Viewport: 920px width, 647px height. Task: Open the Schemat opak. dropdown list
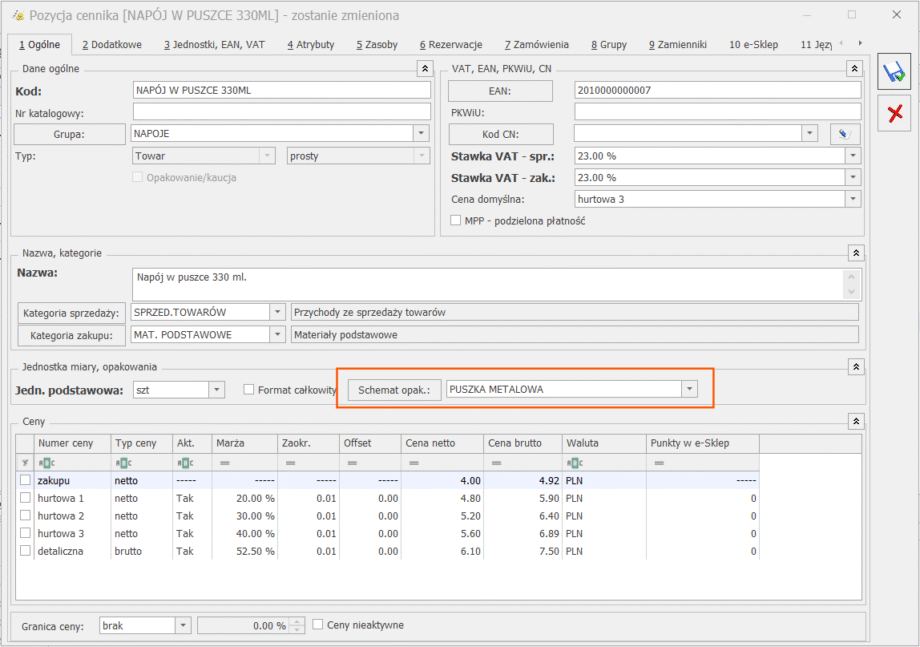[x=688, y=390]
